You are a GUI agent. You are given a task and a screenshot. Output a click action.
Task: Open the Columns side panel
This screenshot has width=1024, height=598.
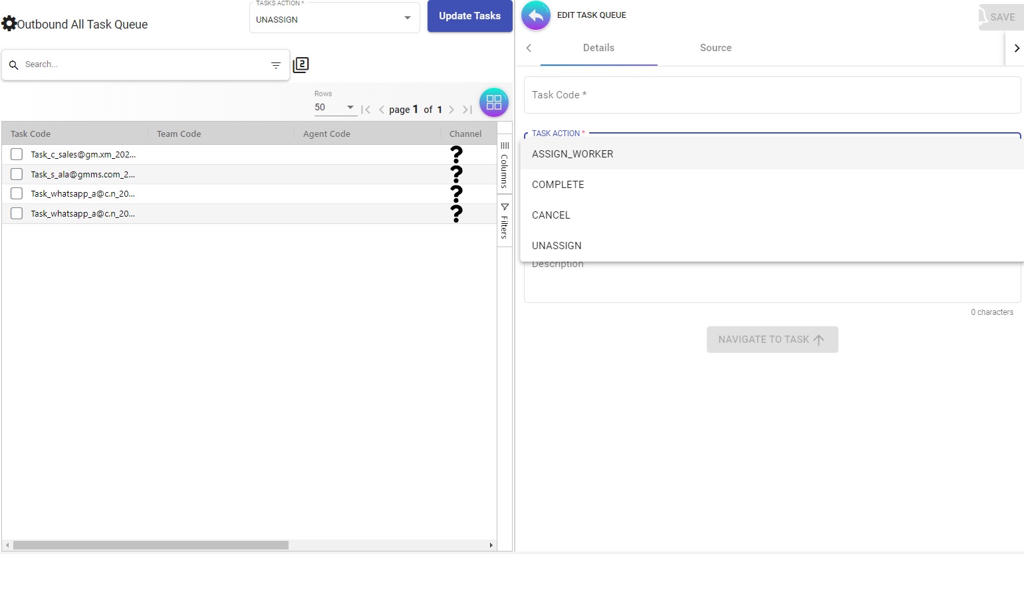(x=504, y=166)
